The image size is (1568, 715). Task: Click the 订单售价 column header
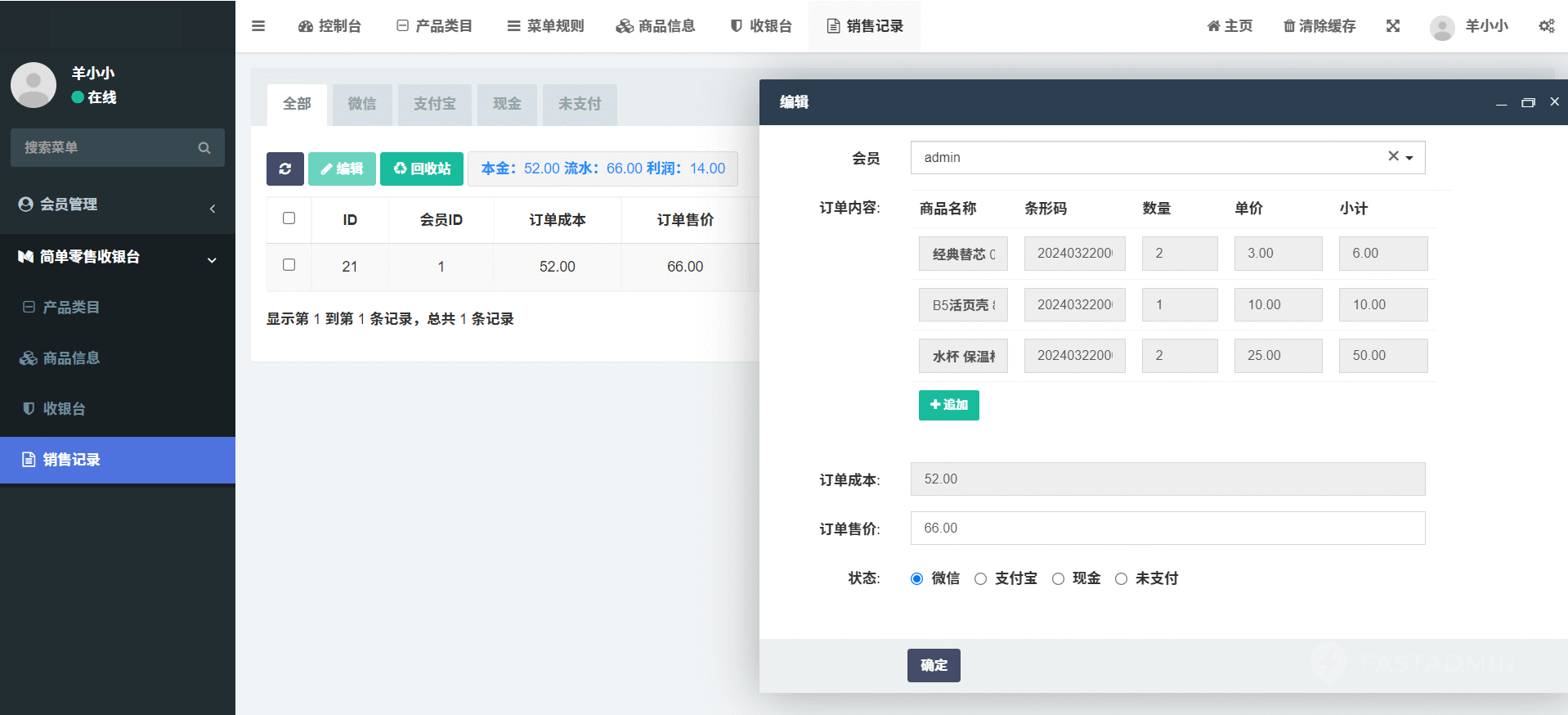685,220
